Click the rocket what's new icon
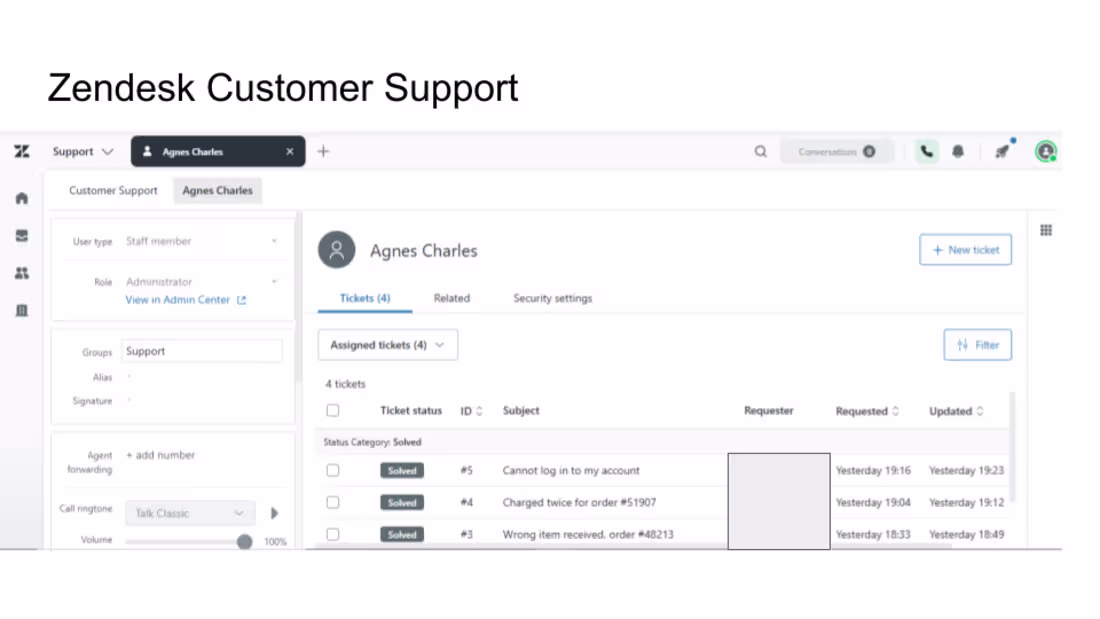 pos(1002,152)
